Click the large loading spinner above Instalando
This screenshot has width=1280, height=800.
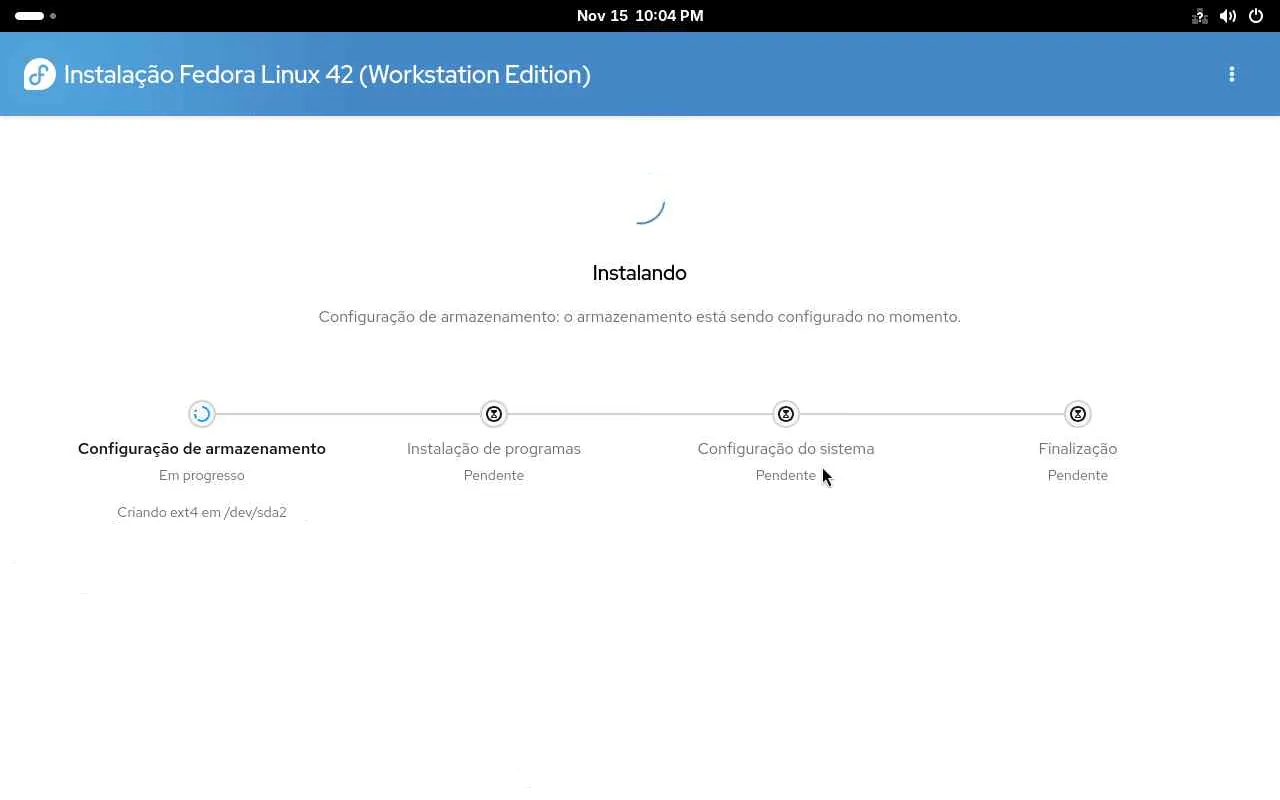coord(640,199)
